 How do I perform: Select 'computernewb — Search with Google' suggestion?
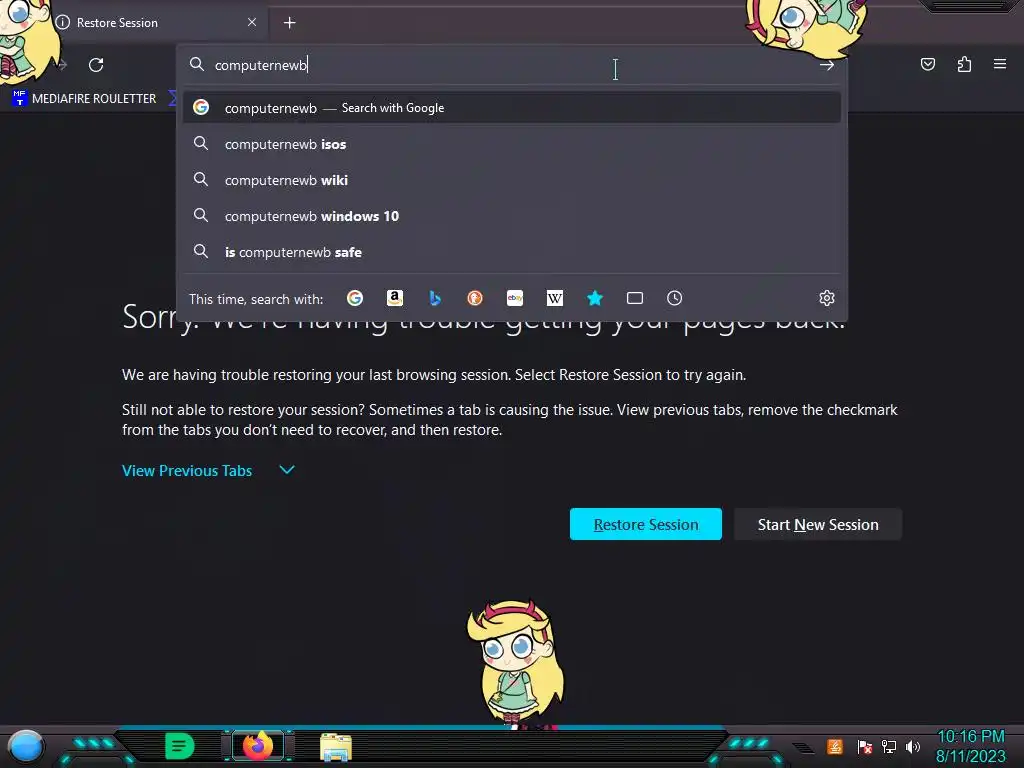click(511, 108)
